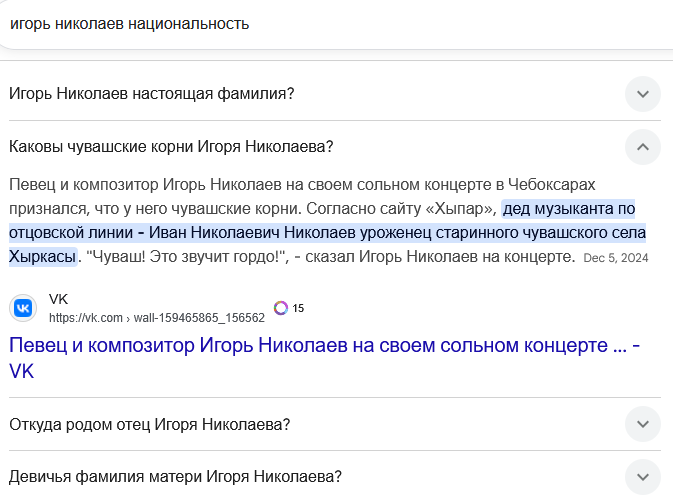The width and height of the screenshot is (673, 501).
Task: Click the VK favicon logo in result
Action: [x=23, y=307]
